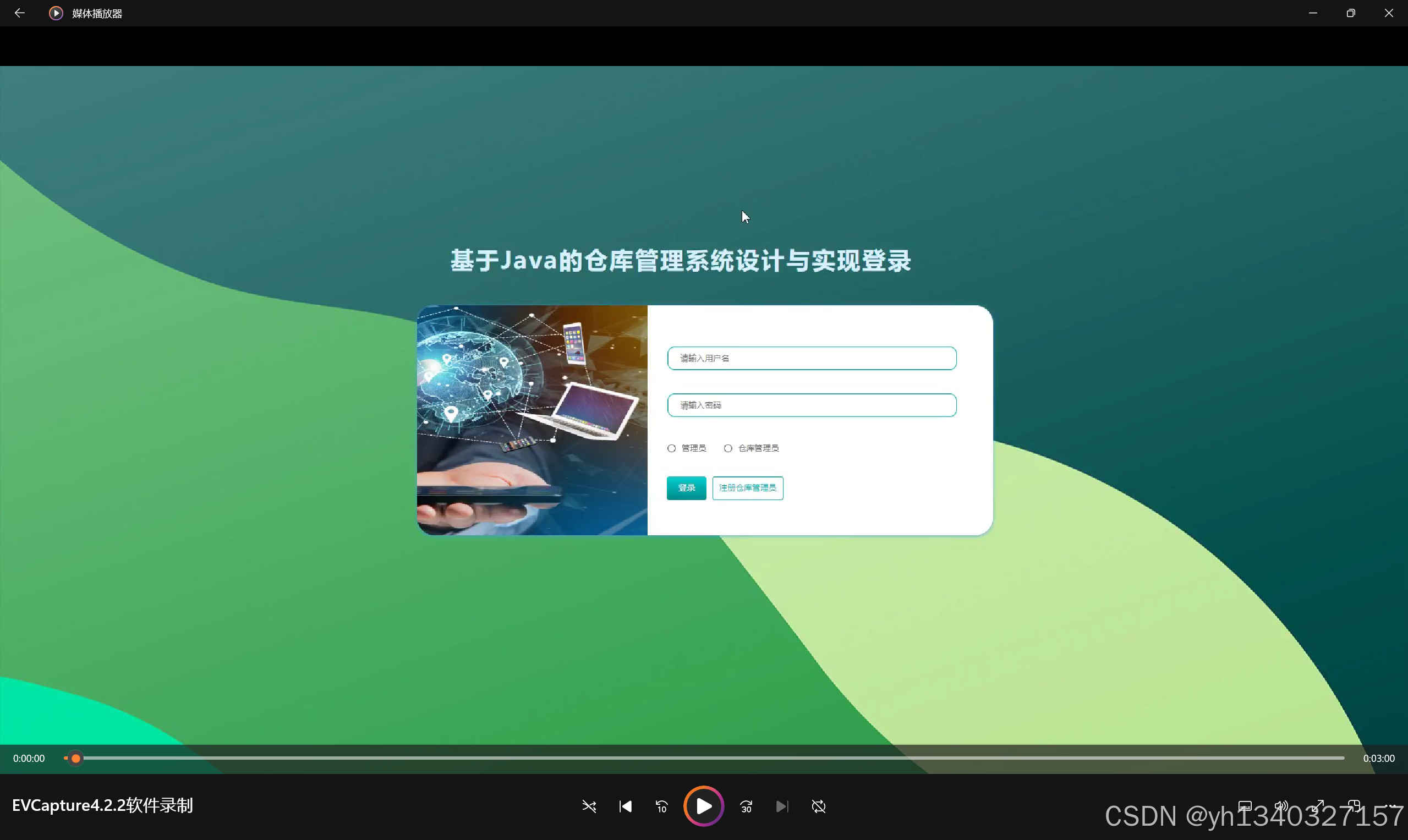Screen dimensions: 1408x840
Task: Skip to the previous track
Action: click(x=625, y=806)
